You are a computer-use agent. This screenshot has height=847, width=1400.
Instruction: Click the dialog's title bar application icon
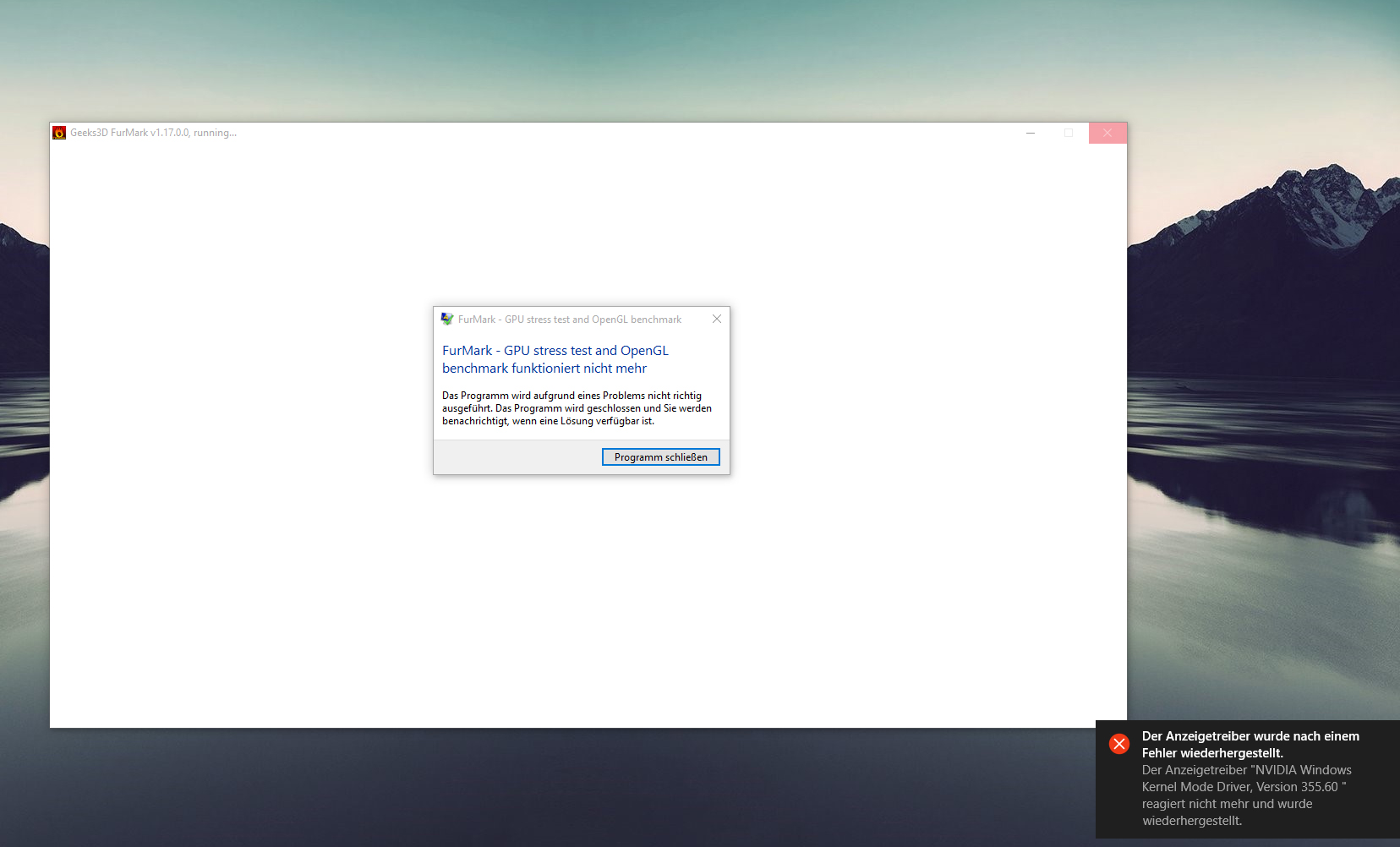coord(447,319)
